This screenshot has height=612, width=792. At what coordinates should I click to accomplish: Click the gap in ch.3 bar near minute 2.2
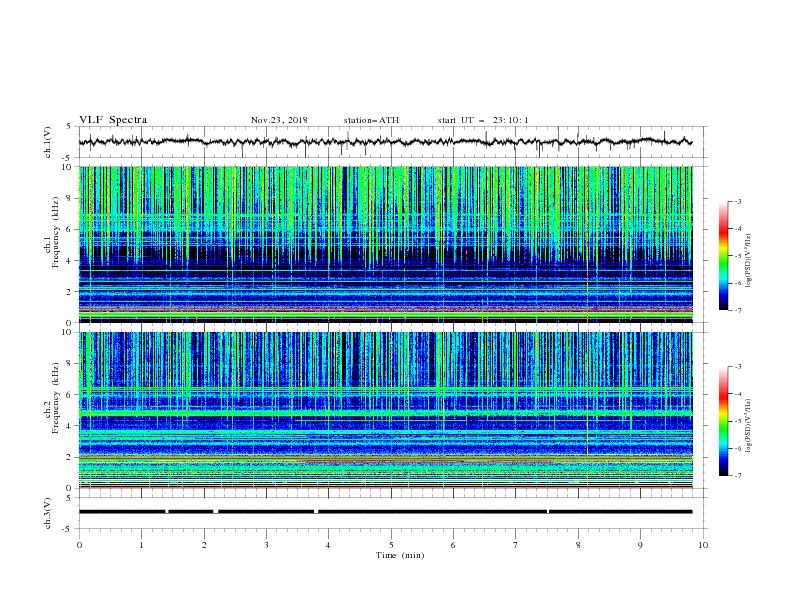[x=216, y=512]
